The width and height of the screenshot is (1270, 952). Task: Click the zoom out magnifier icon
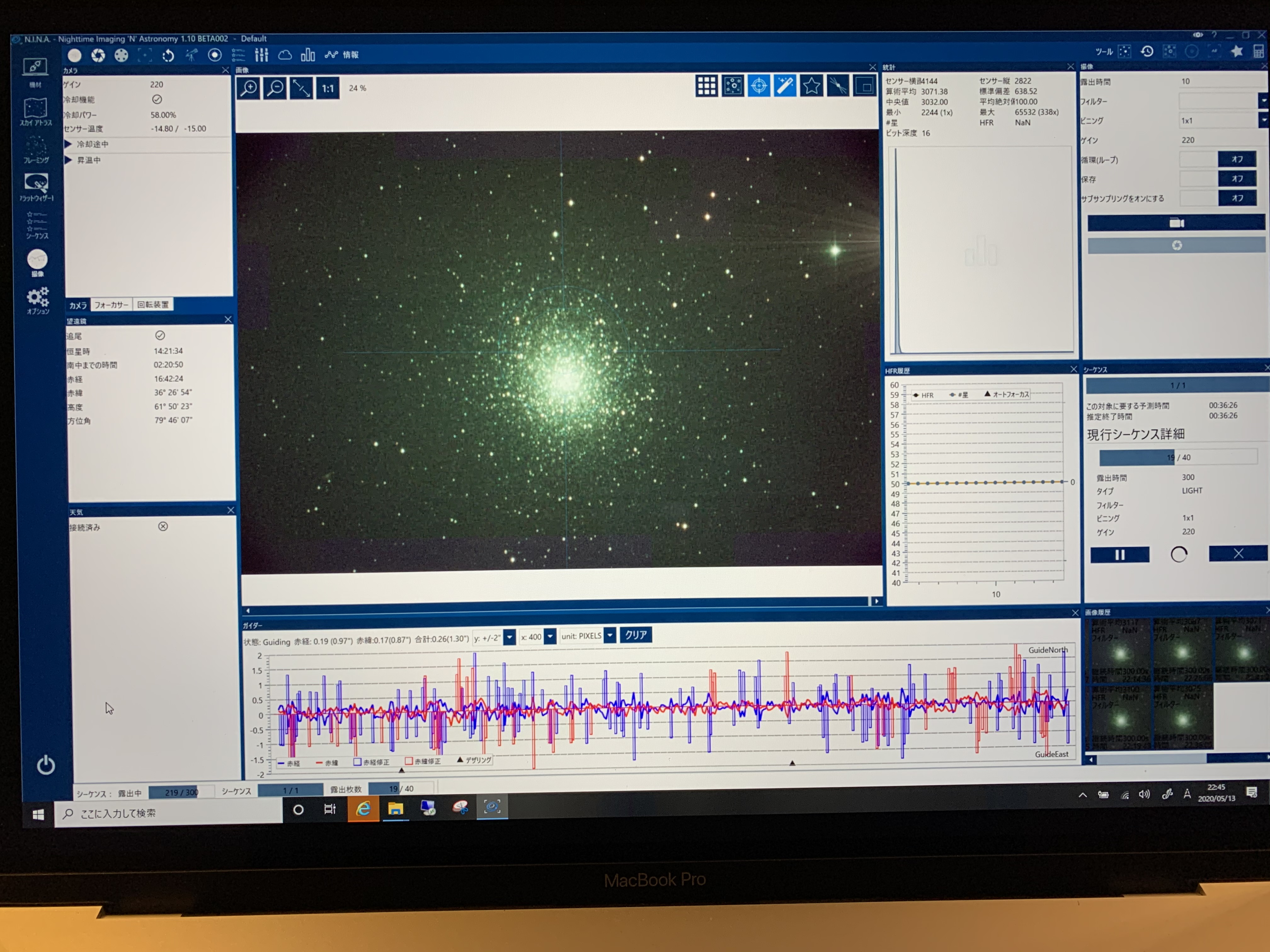pos(276,88)
